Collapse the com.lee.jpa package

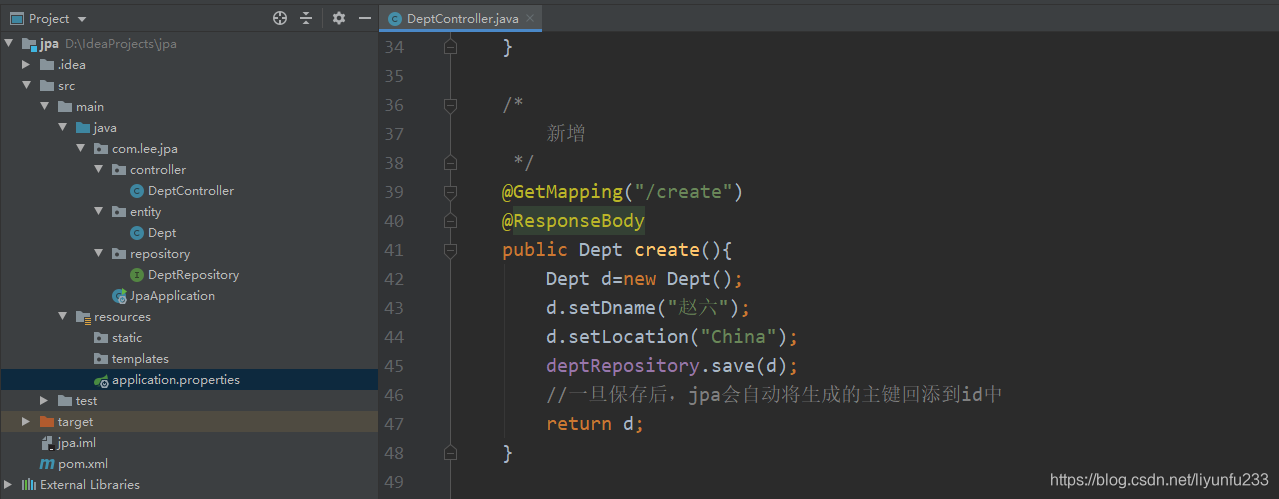tap(81, 149)
